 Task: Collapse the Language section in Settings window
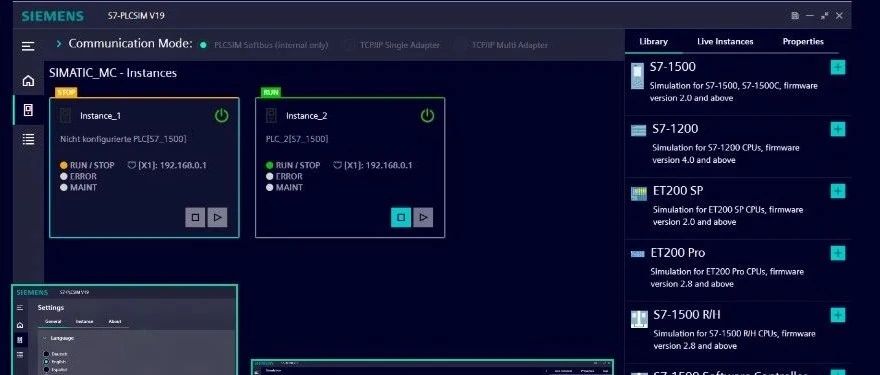(x=45, y=339)
